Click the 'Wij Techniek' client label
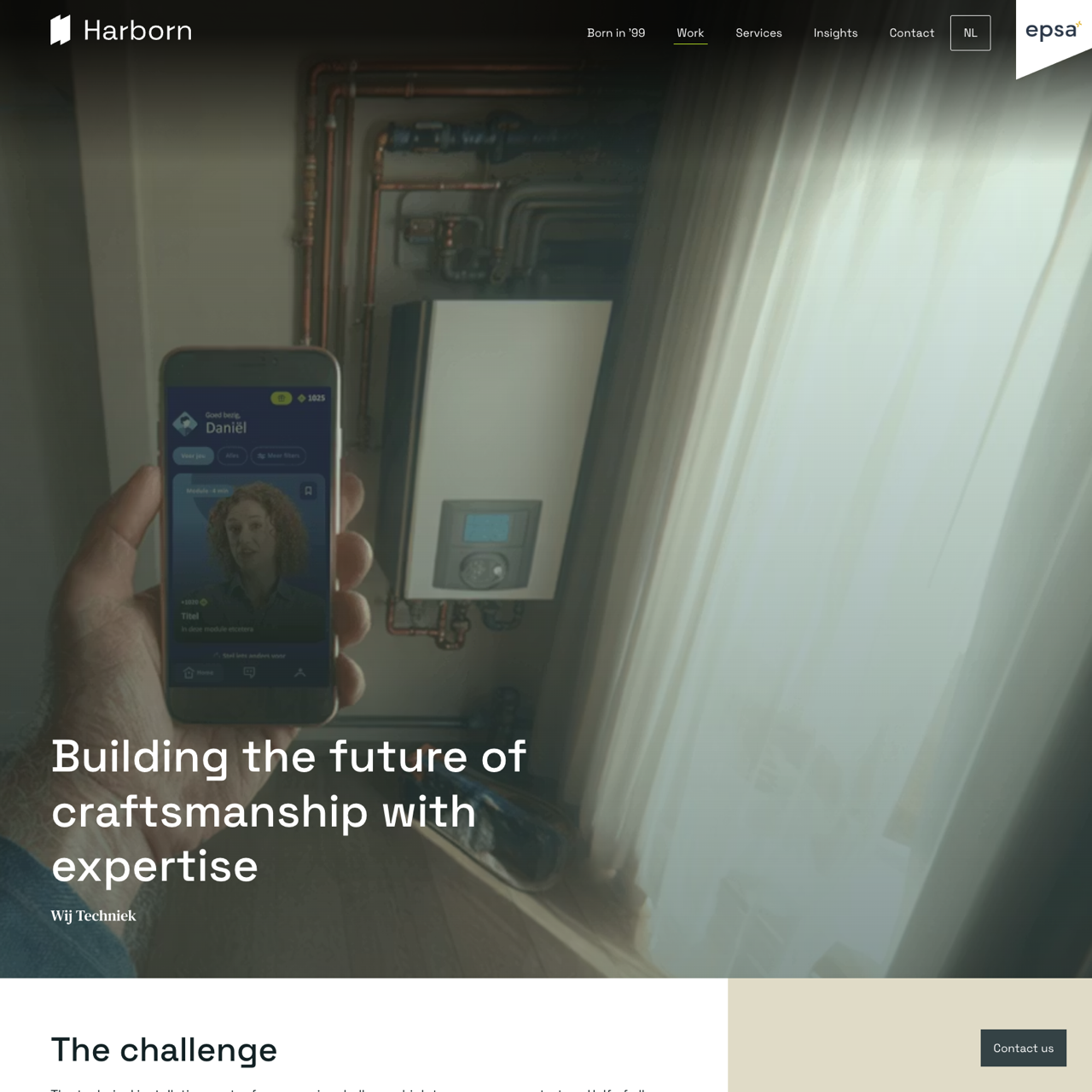Image resolution: width=1092 pixels, height=1092 pixels. (x=93, y=915)
